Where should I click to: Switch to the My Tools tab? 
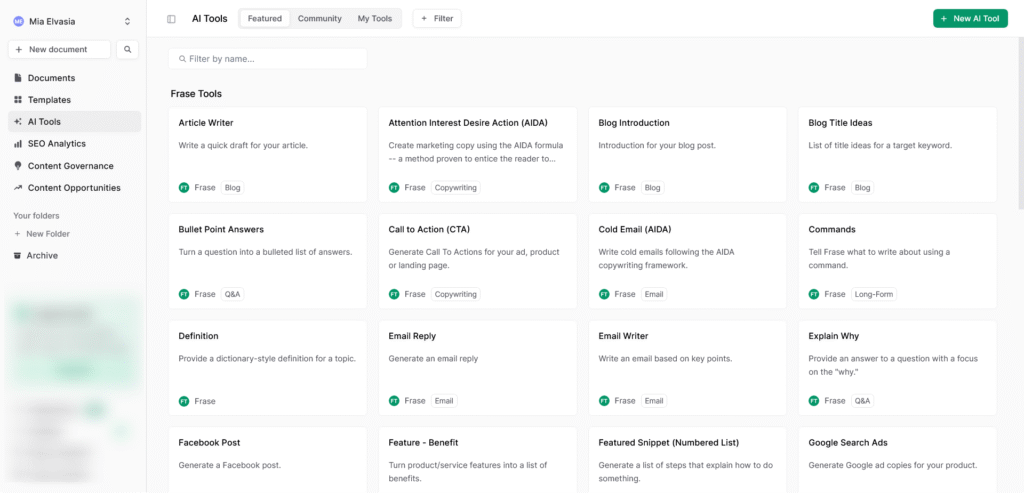tap(375, 19)
